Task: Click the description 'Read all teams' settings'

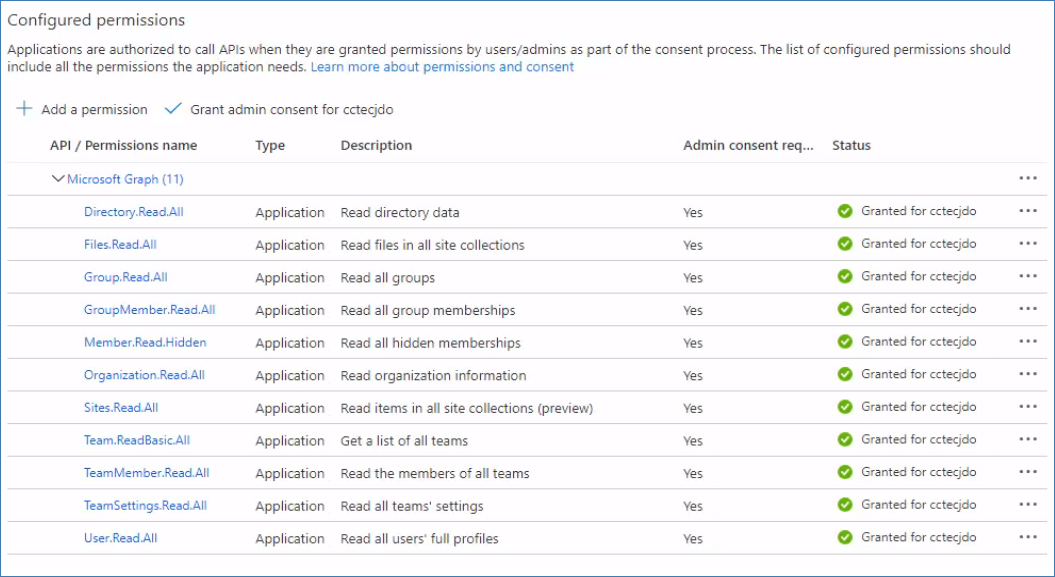Action: coord(412,506)
